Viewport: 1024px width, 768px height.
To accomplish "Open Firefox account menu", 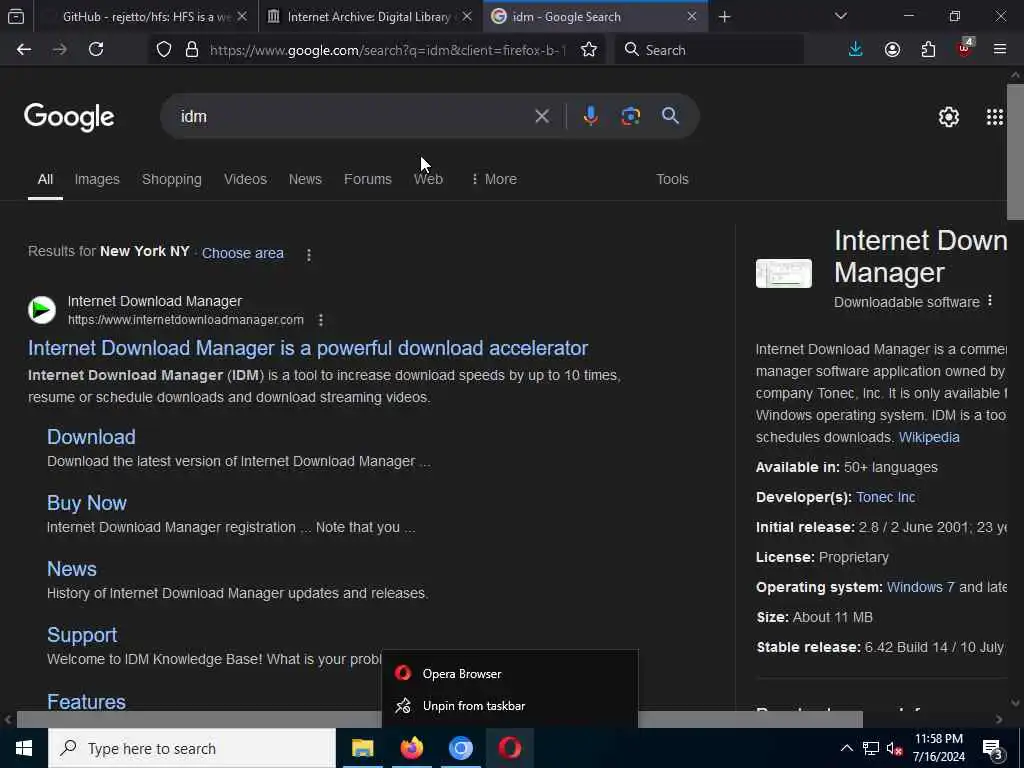I will [x=892, y=50].
